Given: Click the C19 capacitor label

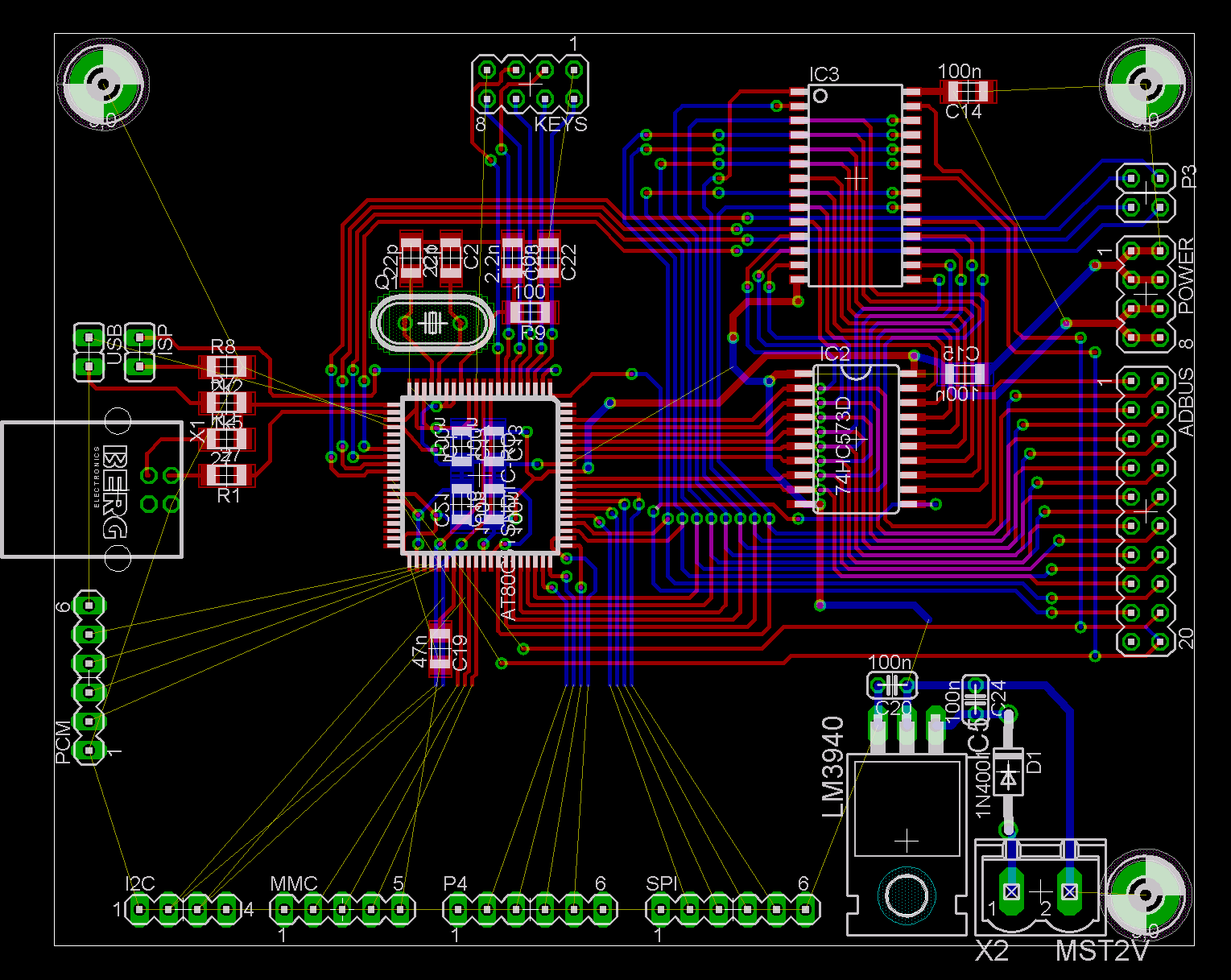Looking at the screenshot, I should (460, 653).
